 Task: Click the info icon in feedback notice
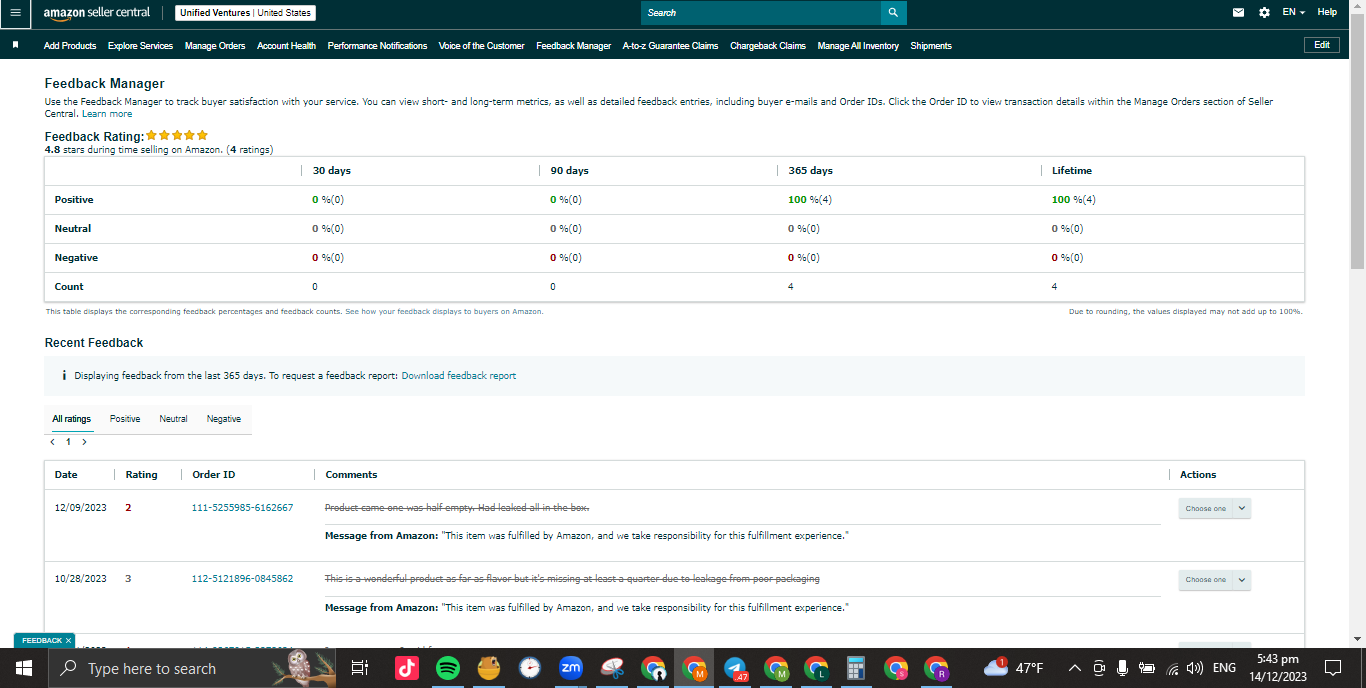coord(64,376)
